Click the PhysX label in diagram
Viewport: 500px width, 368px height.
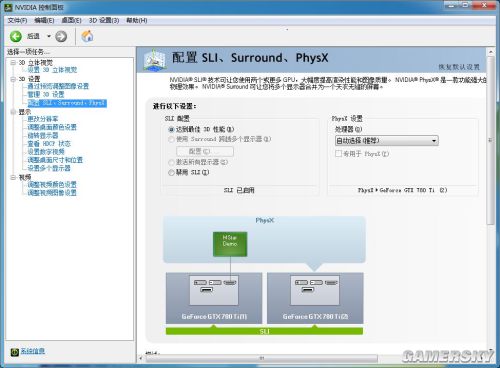tap(265, 220)
